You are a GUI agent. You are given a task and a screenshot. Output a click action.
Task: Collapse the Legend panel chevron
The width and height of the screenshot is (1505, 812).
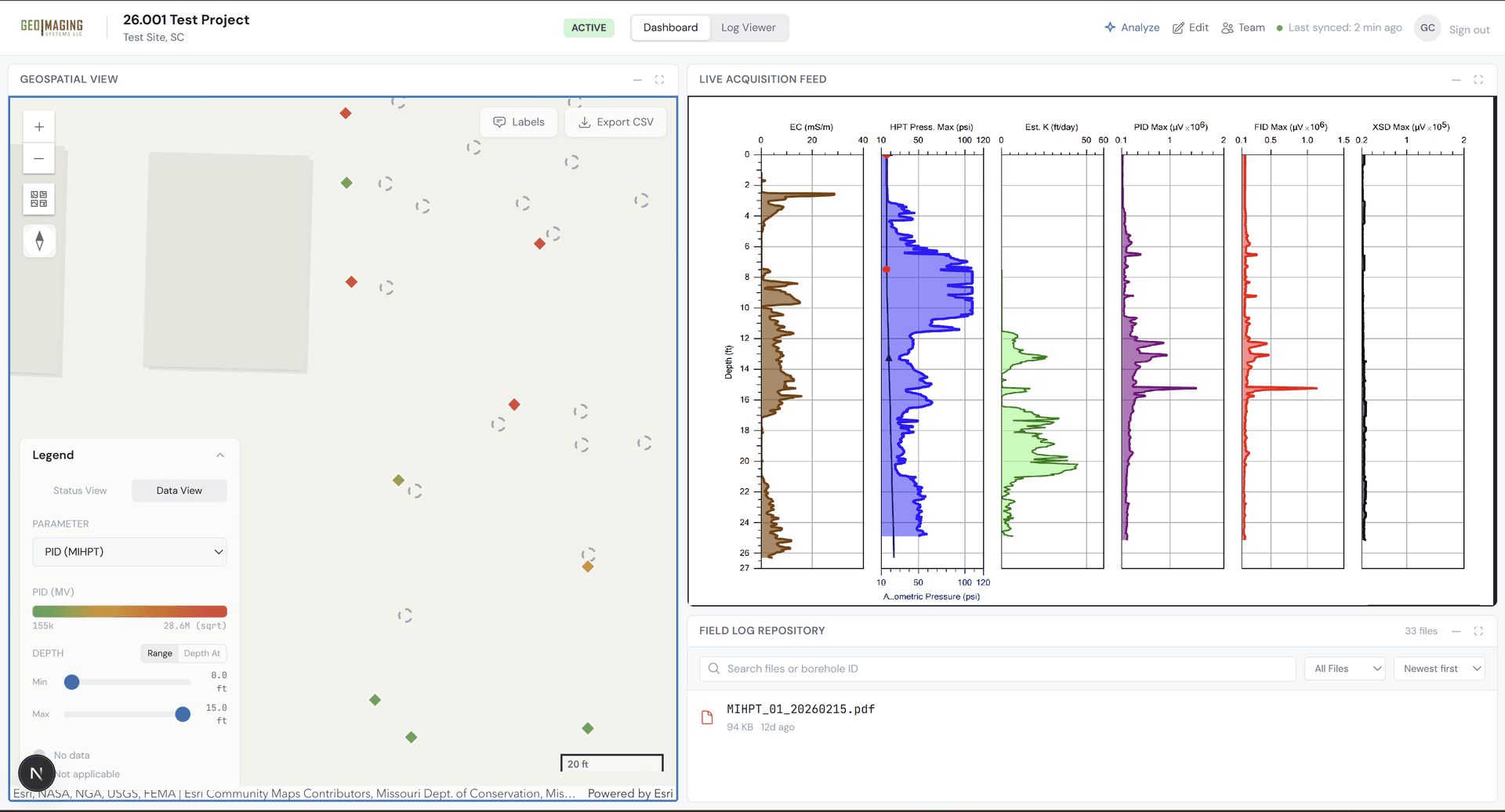pos(220,455)
